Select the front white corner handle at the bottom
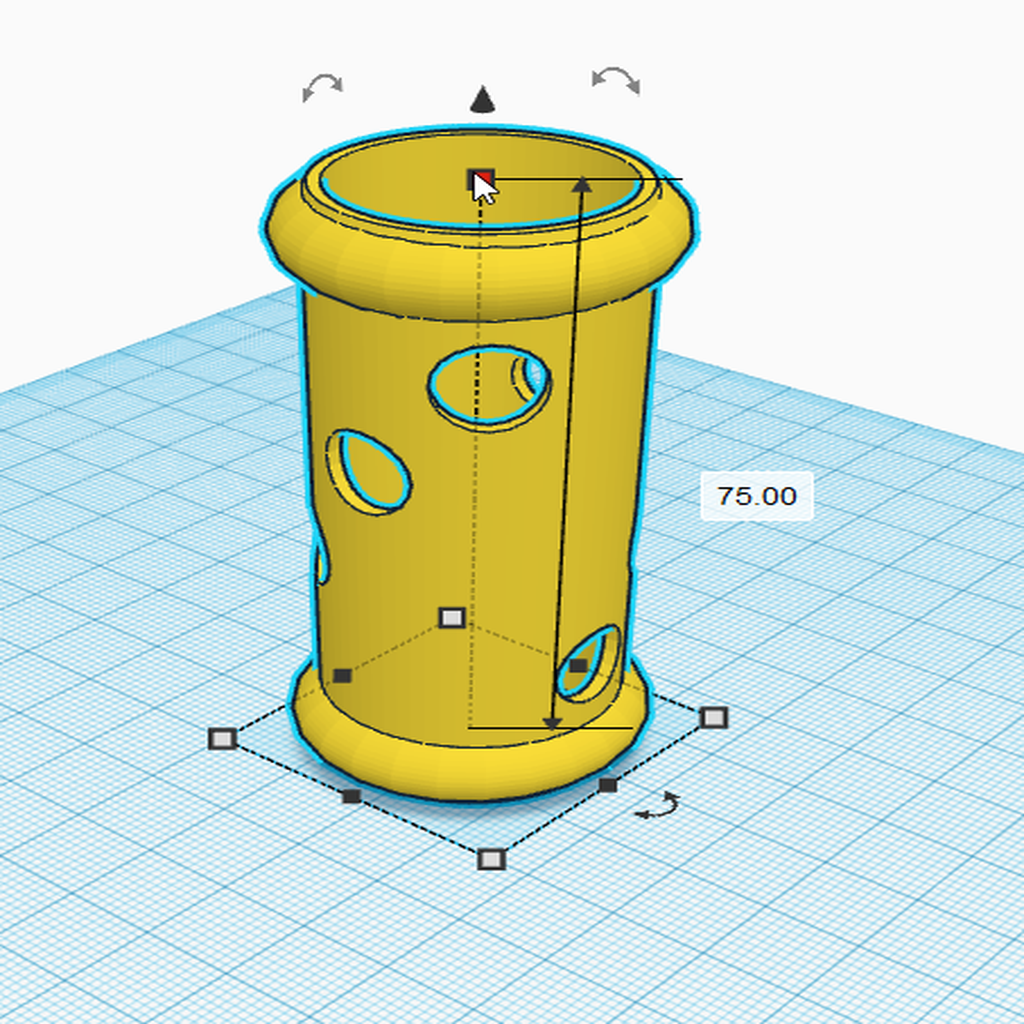The width and height of the screenshot is (1024, 1024). click(491, 859)
